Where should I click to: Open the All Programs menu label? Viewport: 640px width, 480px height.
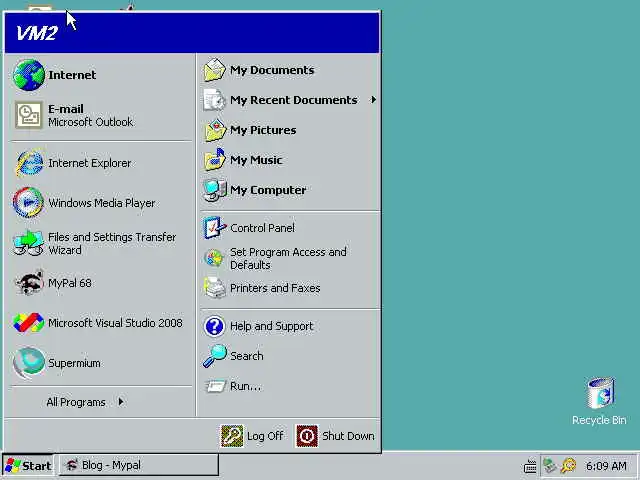tap(76, 402)
